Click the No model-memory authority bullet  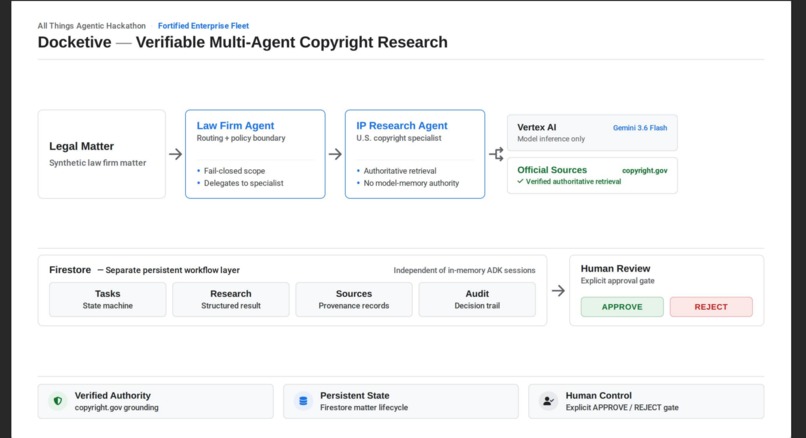click(411, 183)
